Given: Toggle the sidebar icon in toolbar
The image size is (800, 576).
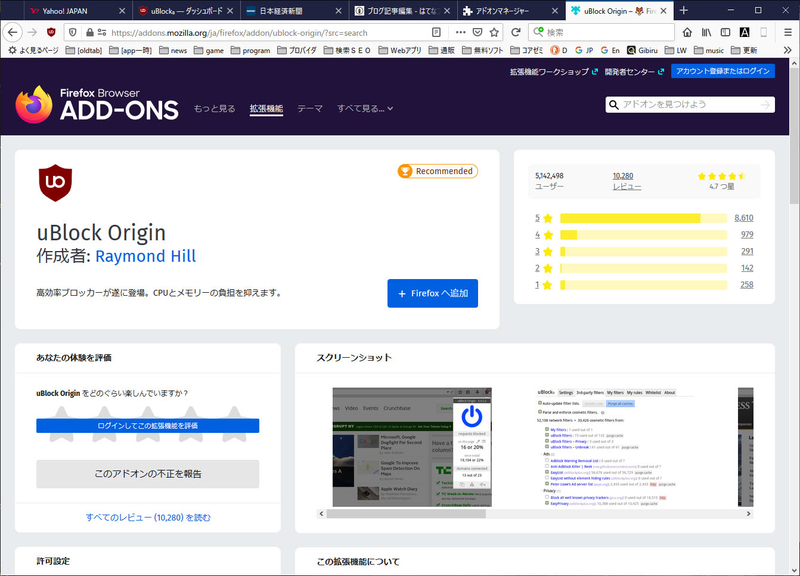Looking at the screenshot, I should pos(725,32).
